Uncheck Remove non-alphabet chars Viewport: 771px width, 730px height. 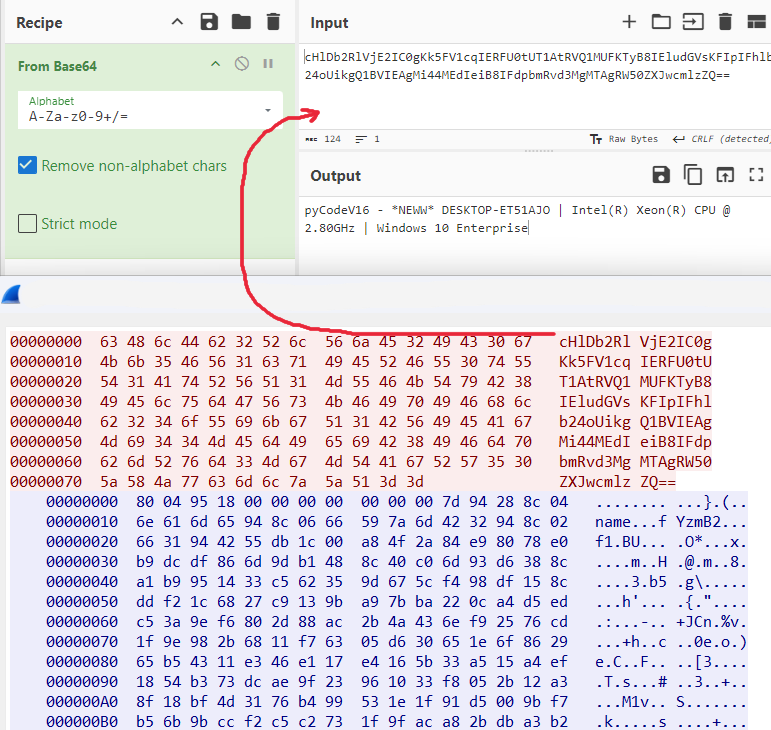tap(27, 165)
